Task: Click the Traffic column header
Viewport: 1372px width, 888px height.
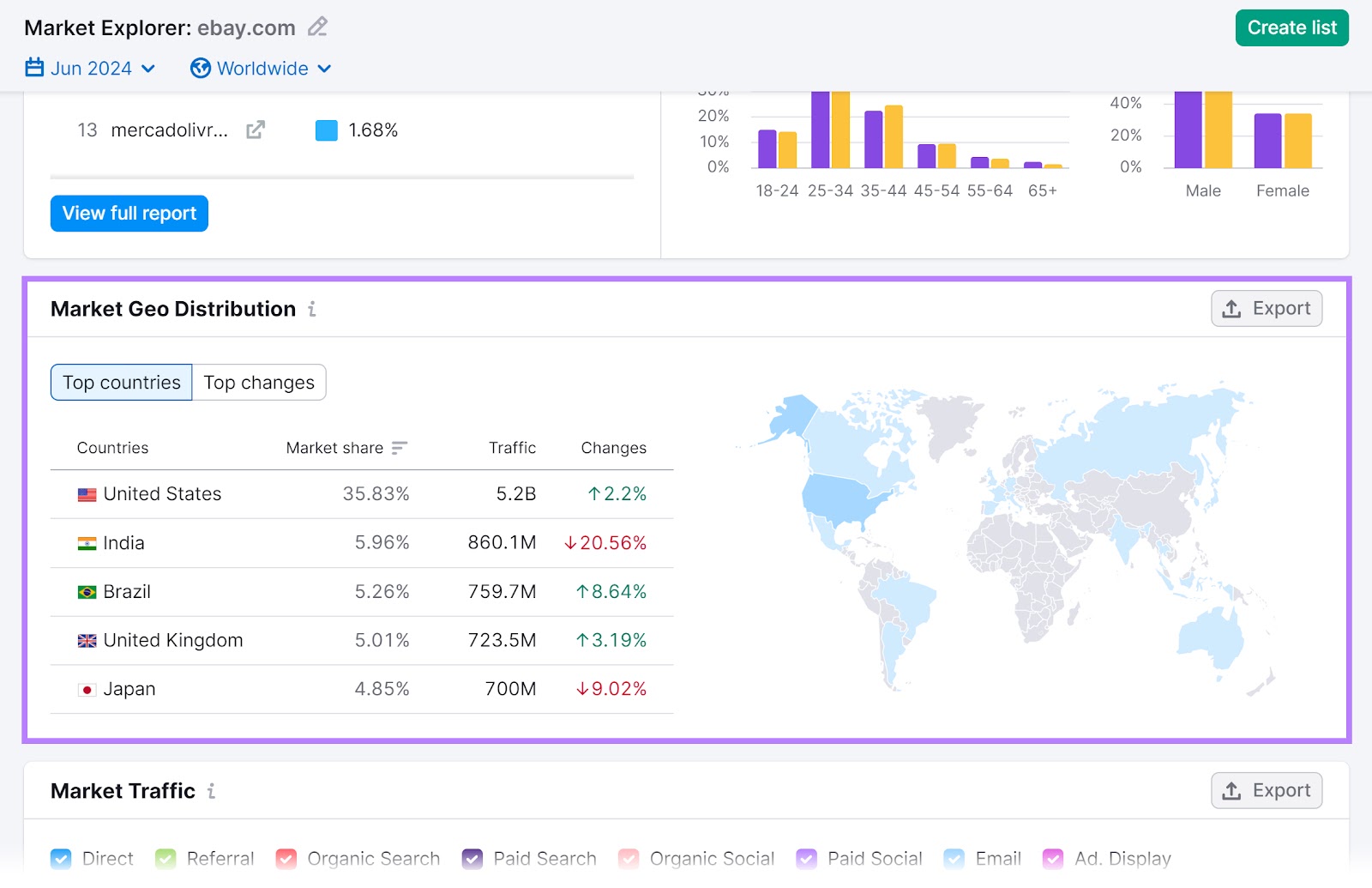Action: tap(512, 448)
